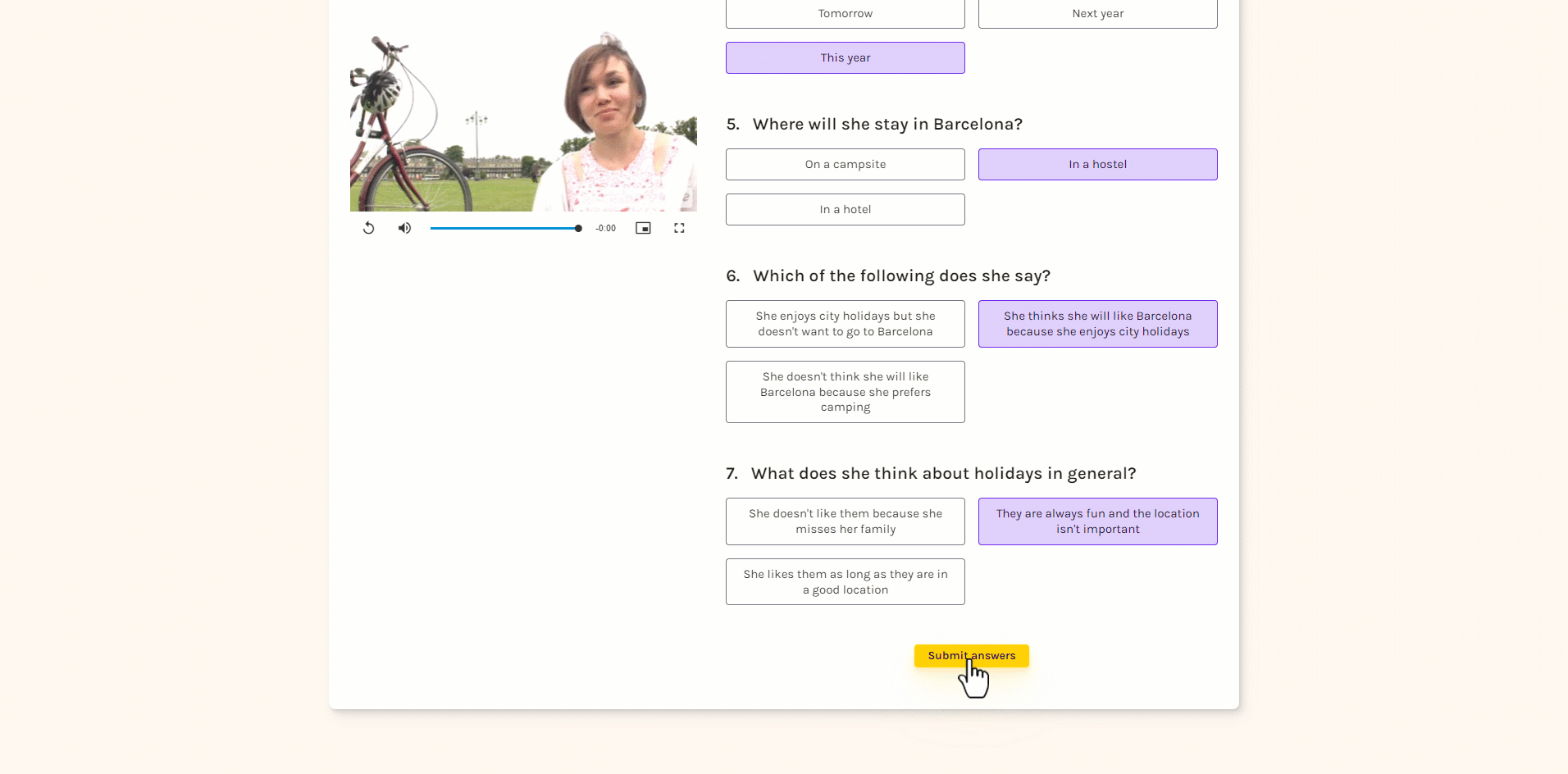Click question 7 about holidays in general
This screenshot has width=1568, height=774.
(944, 473)
